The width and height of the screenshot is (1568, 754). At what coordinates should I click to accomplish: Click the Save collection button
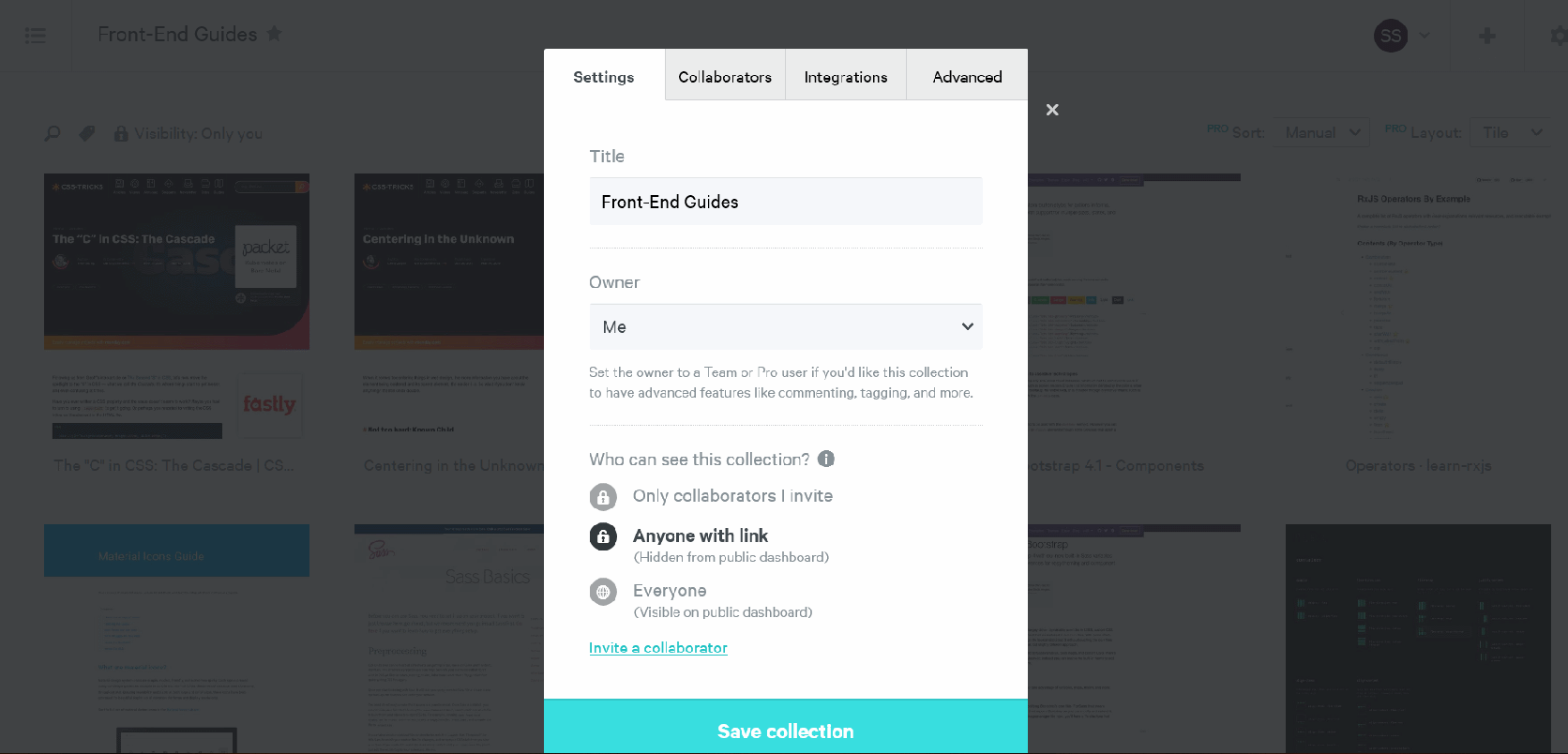pyautogui.click(x=785, y=731)
